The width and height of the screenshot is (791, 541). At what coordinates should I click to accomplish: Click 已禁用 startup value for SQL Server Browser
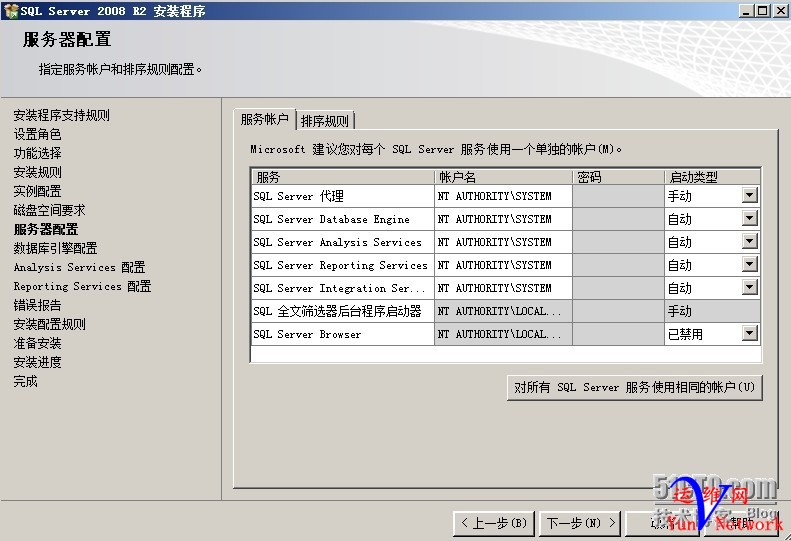coord(685,334)
